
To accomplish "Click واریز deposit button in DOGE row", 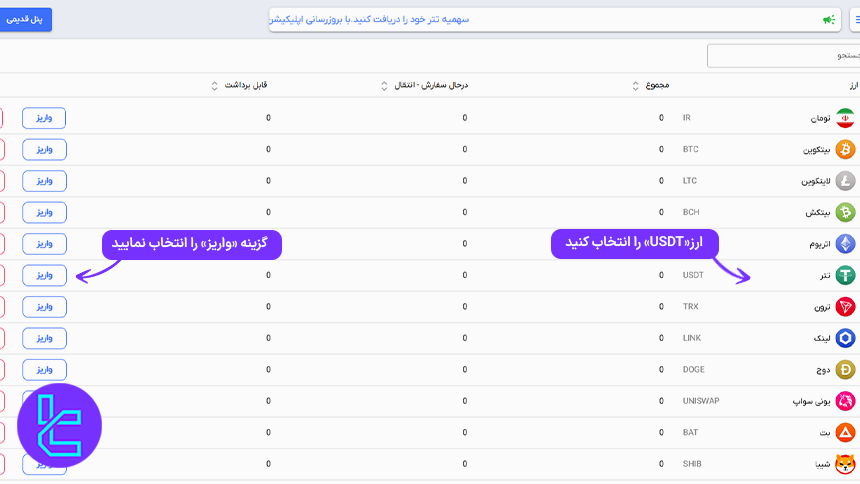I will 44,370.
